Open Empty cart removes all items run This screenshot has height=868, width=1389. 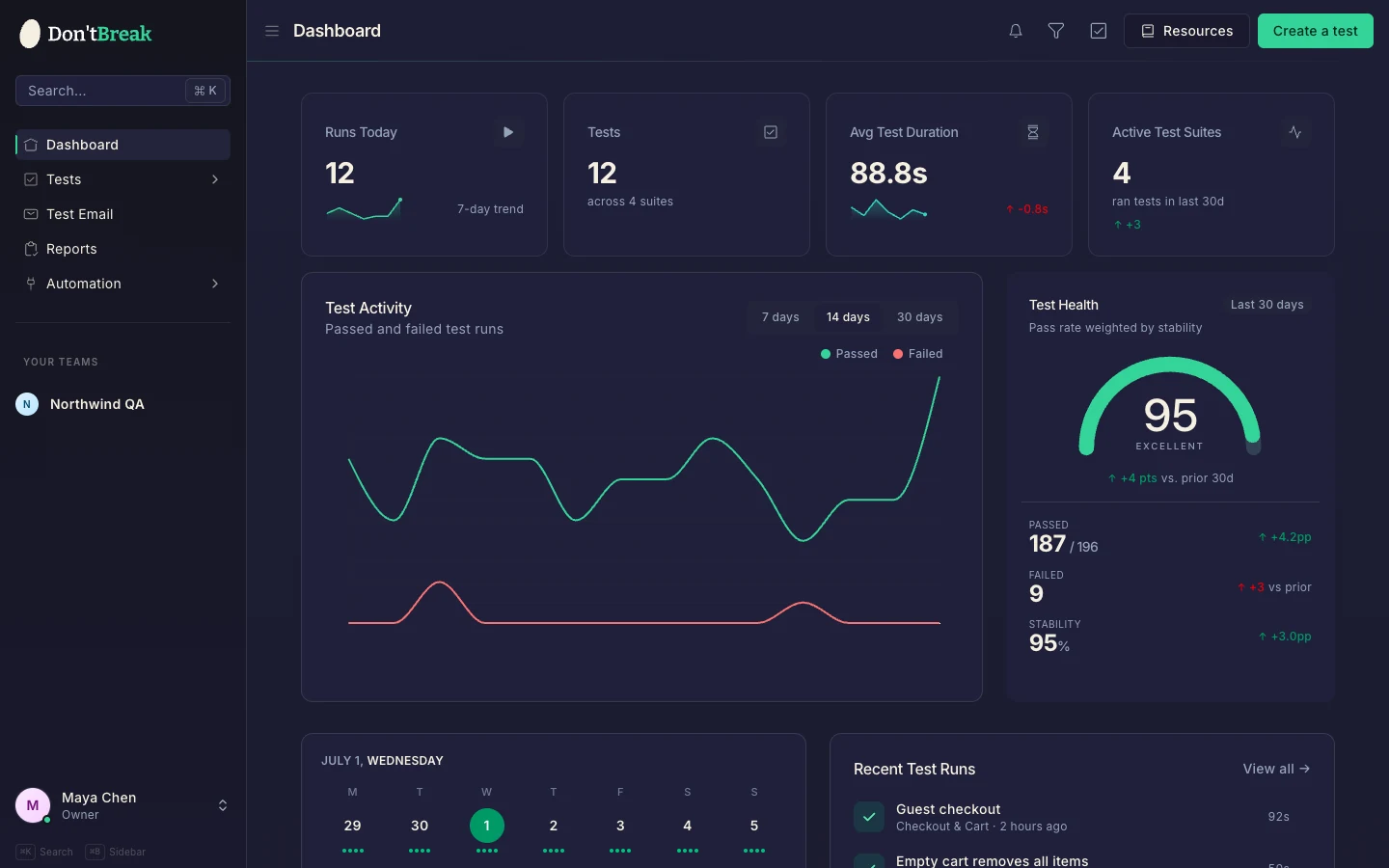[1081, 861]
